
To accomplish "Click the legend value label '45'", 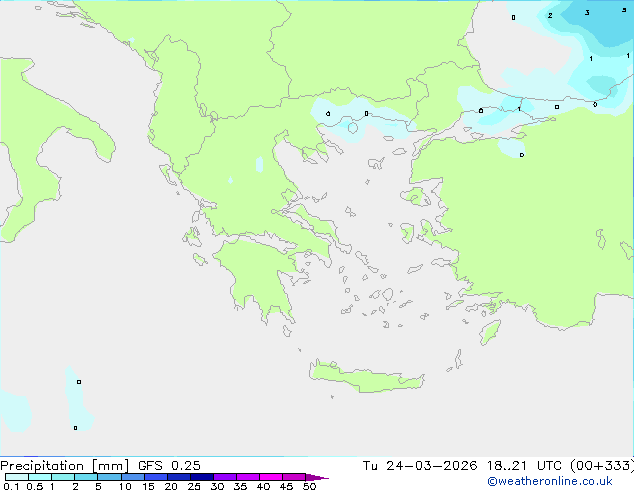I will tap(286, 486).
